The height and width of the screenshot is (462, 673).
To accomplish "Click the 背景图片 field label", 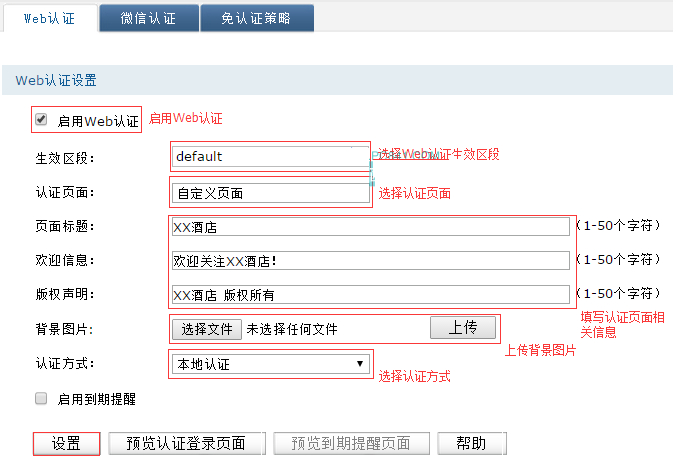I will (64, 329).
